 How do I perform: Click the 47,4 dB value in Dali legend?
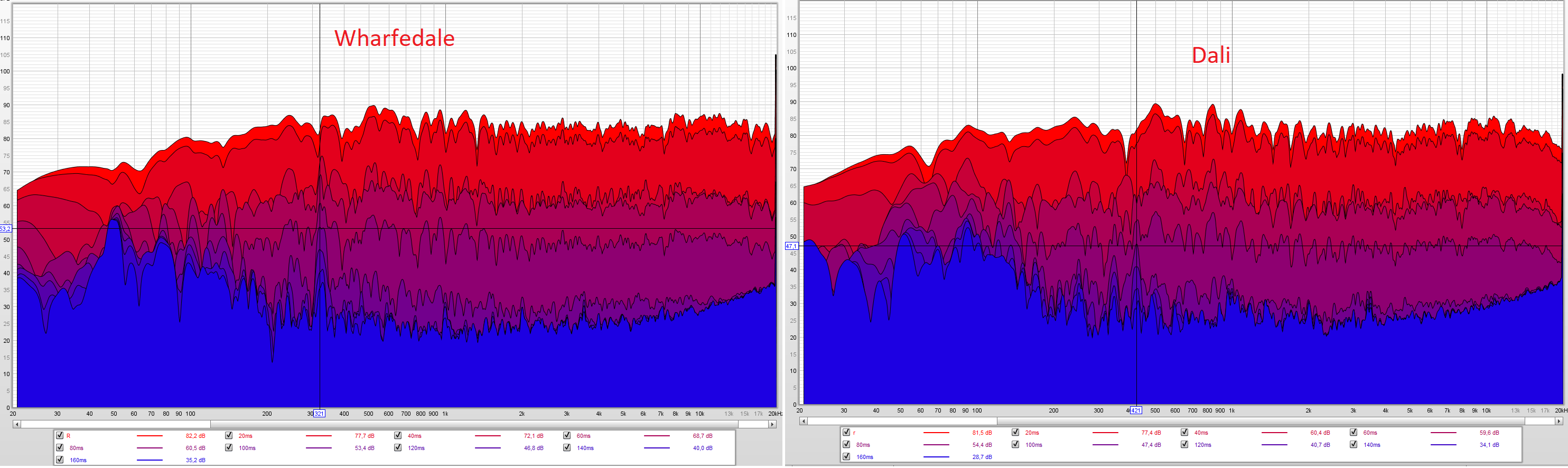(1151, 445)
